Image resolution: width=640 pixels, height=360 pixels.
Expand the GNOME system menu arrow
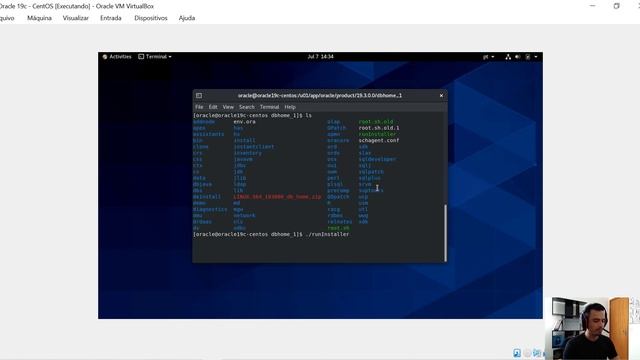[536, 57]
